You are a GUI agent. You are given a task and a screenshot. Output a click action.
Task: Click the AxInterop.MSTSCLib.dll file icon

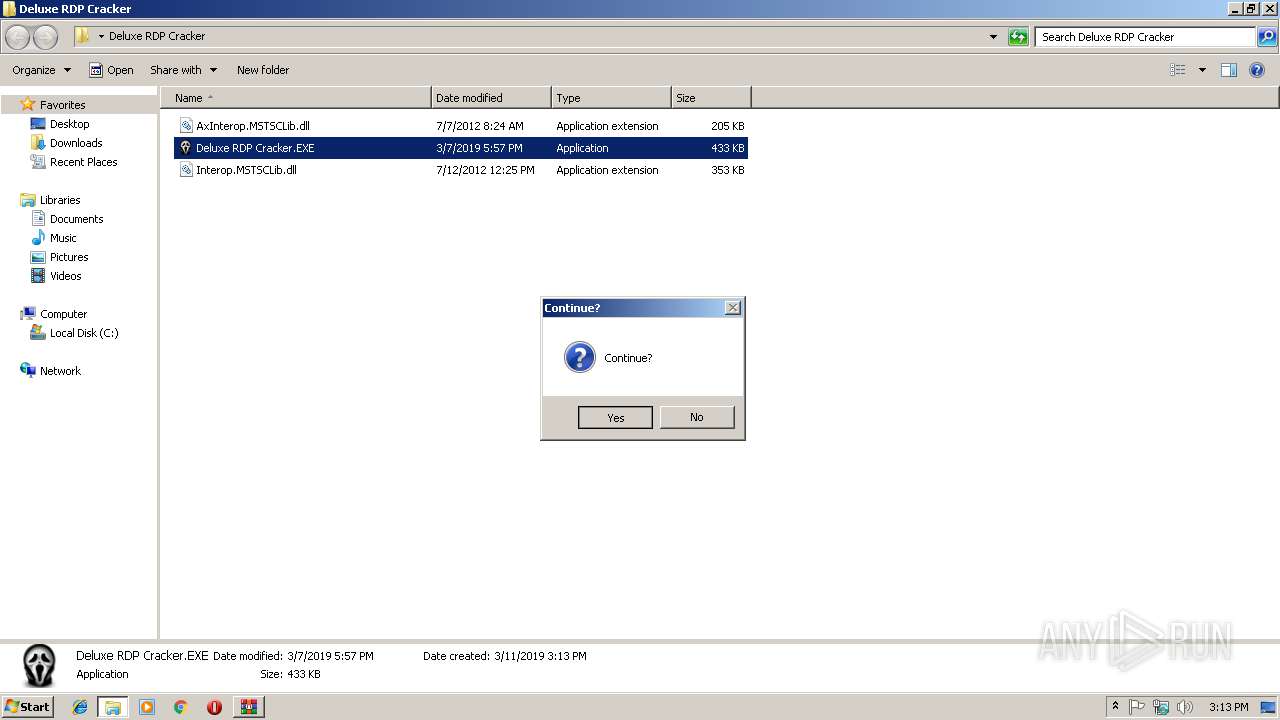click(x=185, y=126)
